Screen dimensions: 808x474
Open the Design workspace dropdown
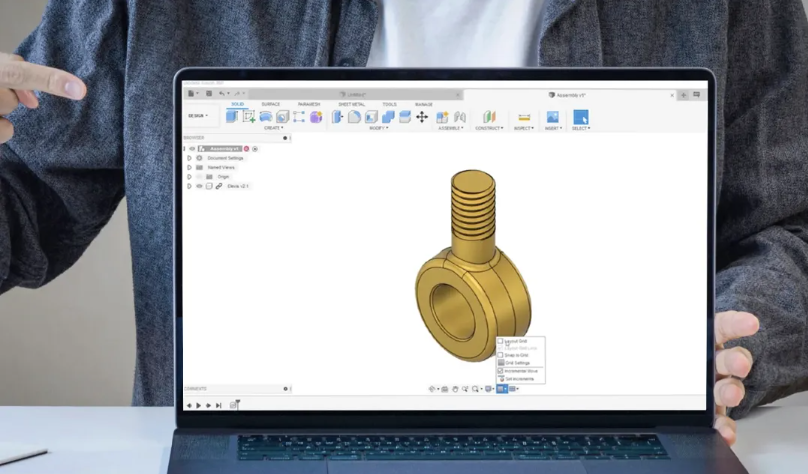pyautogui.click(x=198, y=116)
